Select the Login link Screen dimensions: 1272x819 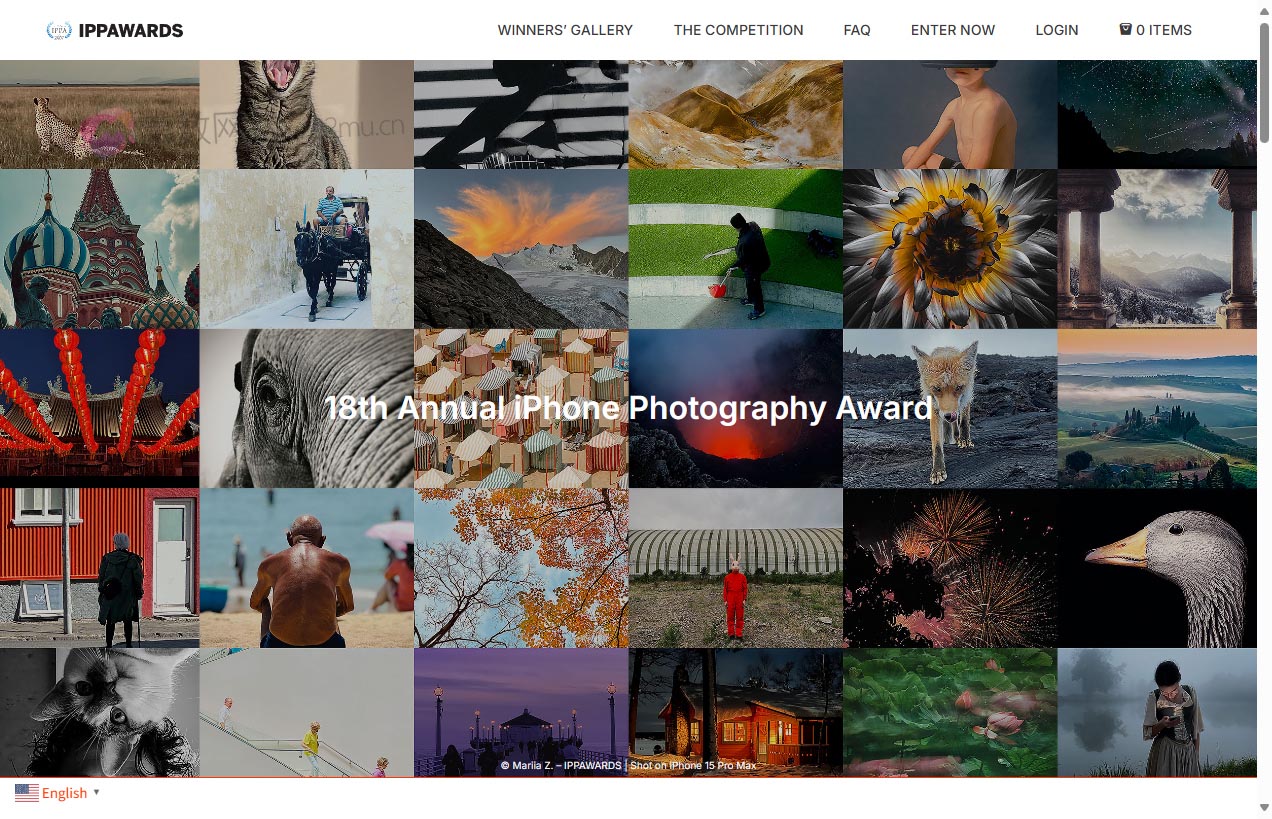pos(1057,30)
